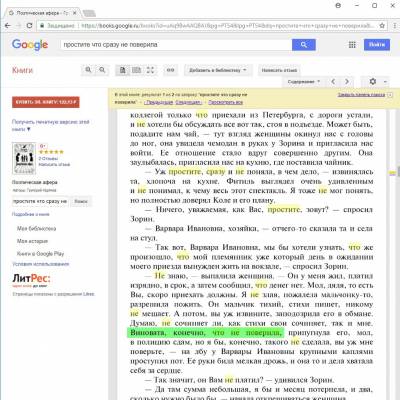Viewport: 400px width, 400px height.
Task: Click the blue search magnifier button
Action: click(x=304, y=45)
